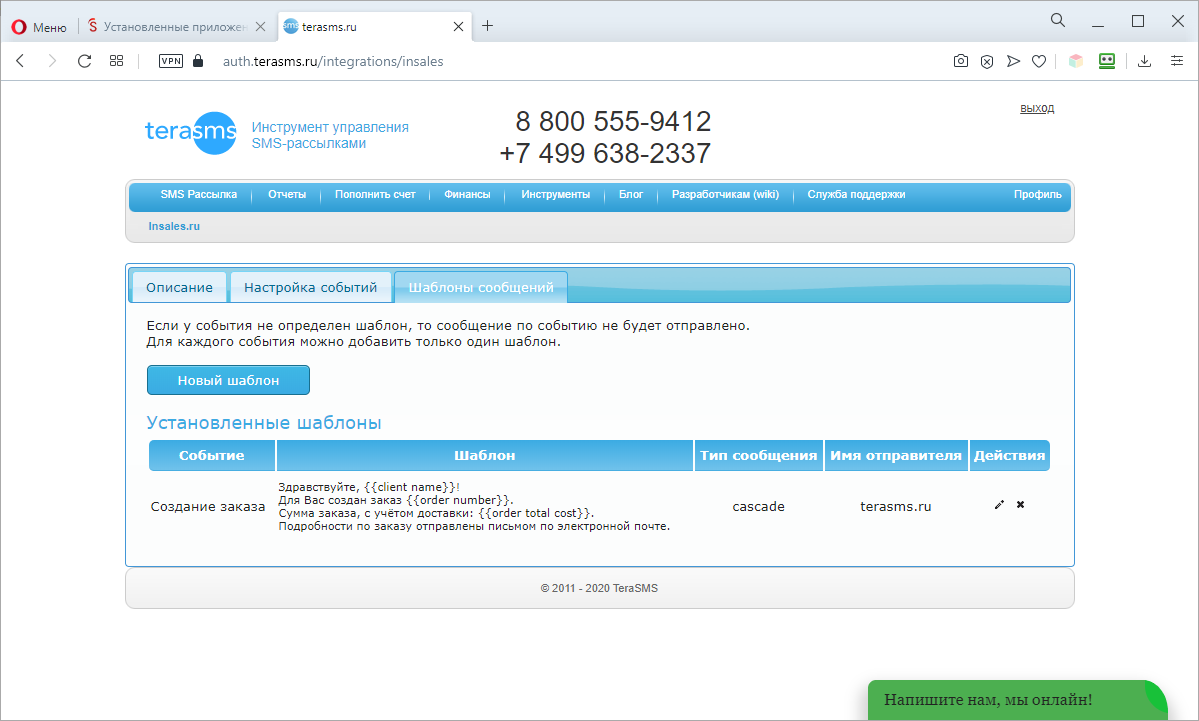Open the speed dial grid icon
1199x721 pixels.
pyautogui.click(x=116, y=61)
